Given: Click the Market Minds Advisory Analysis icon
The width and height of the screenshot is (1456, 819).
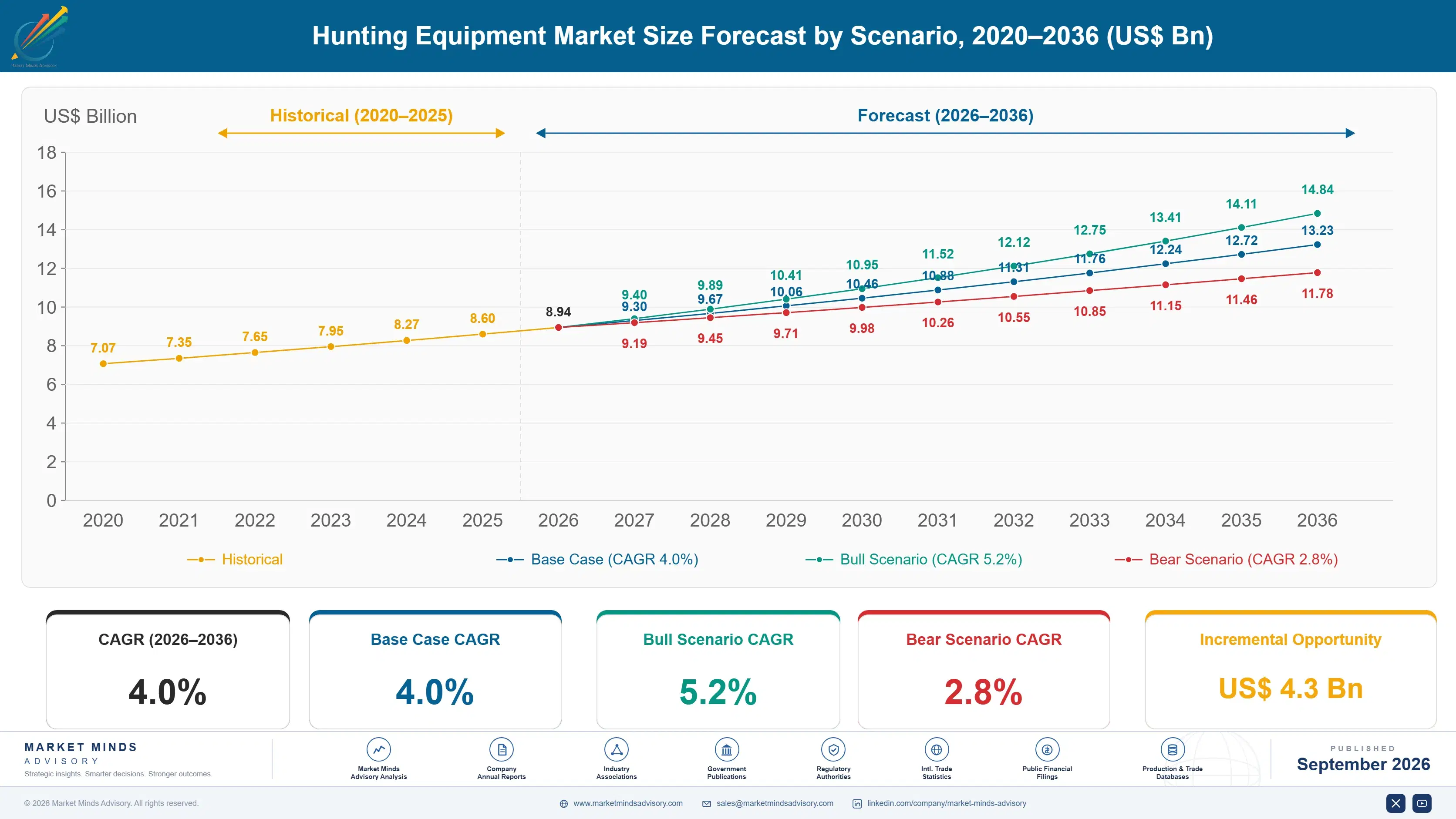Looking at the screenshot, I should pos(379,749).
